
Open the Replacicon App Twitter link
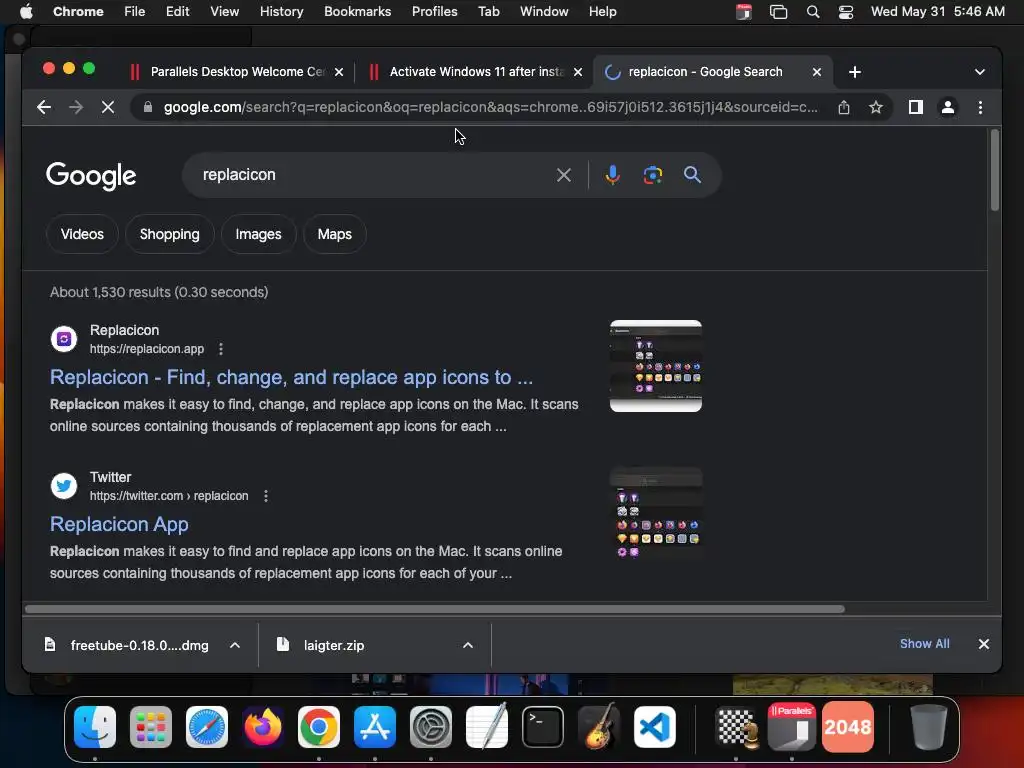pyautogui.click(x=120, y=524)
